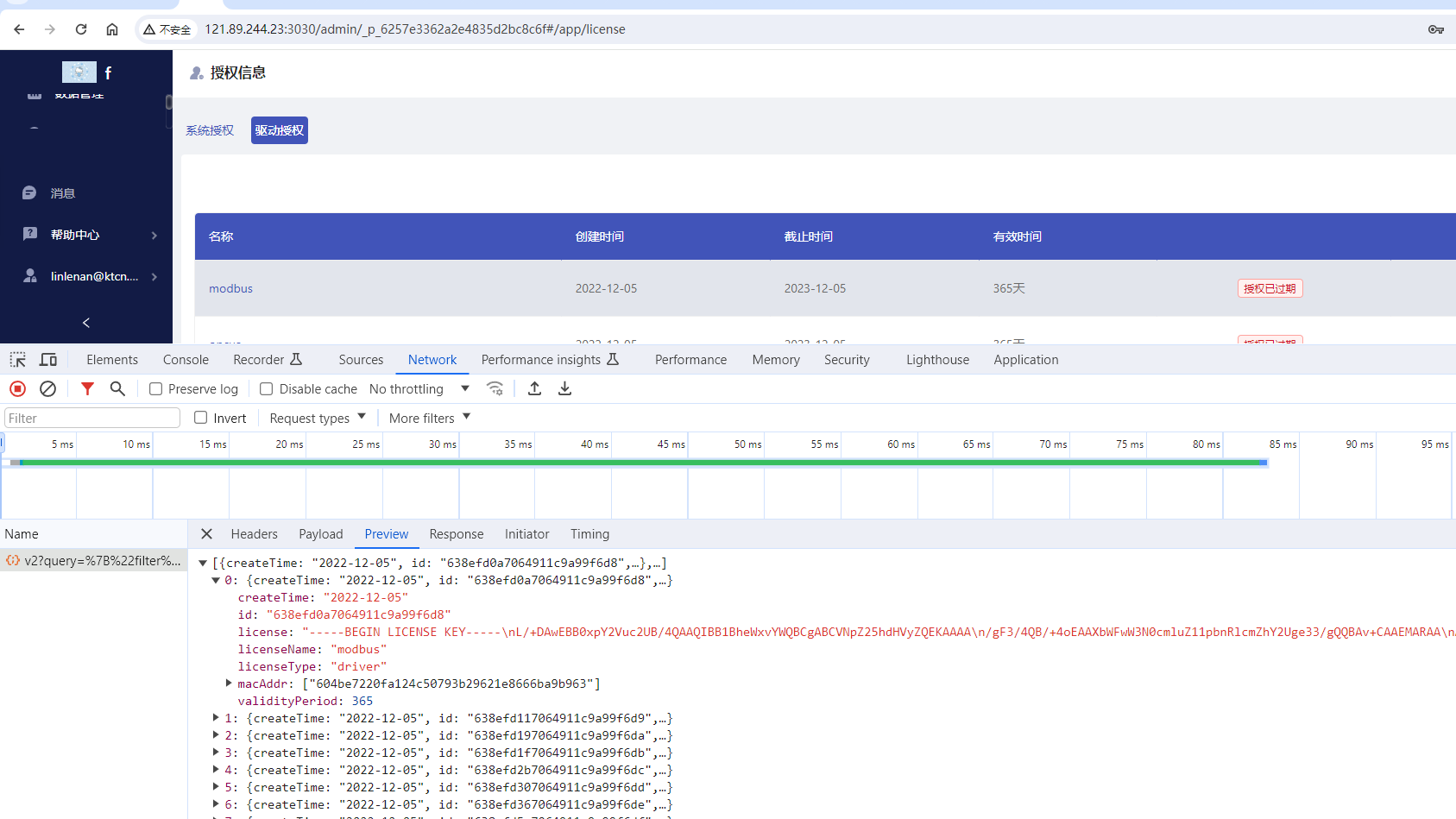Clear the network log
The image size is (1456, 819).
coord(48,389)
